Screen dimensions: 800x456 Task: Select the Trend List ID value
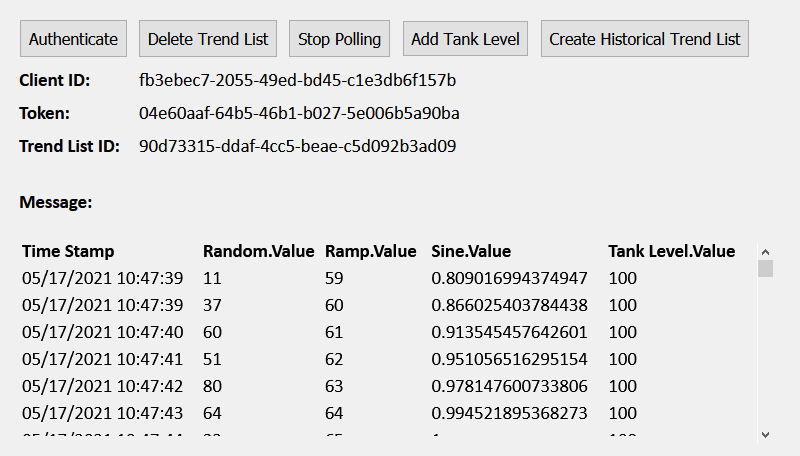[x=298, y=146]
